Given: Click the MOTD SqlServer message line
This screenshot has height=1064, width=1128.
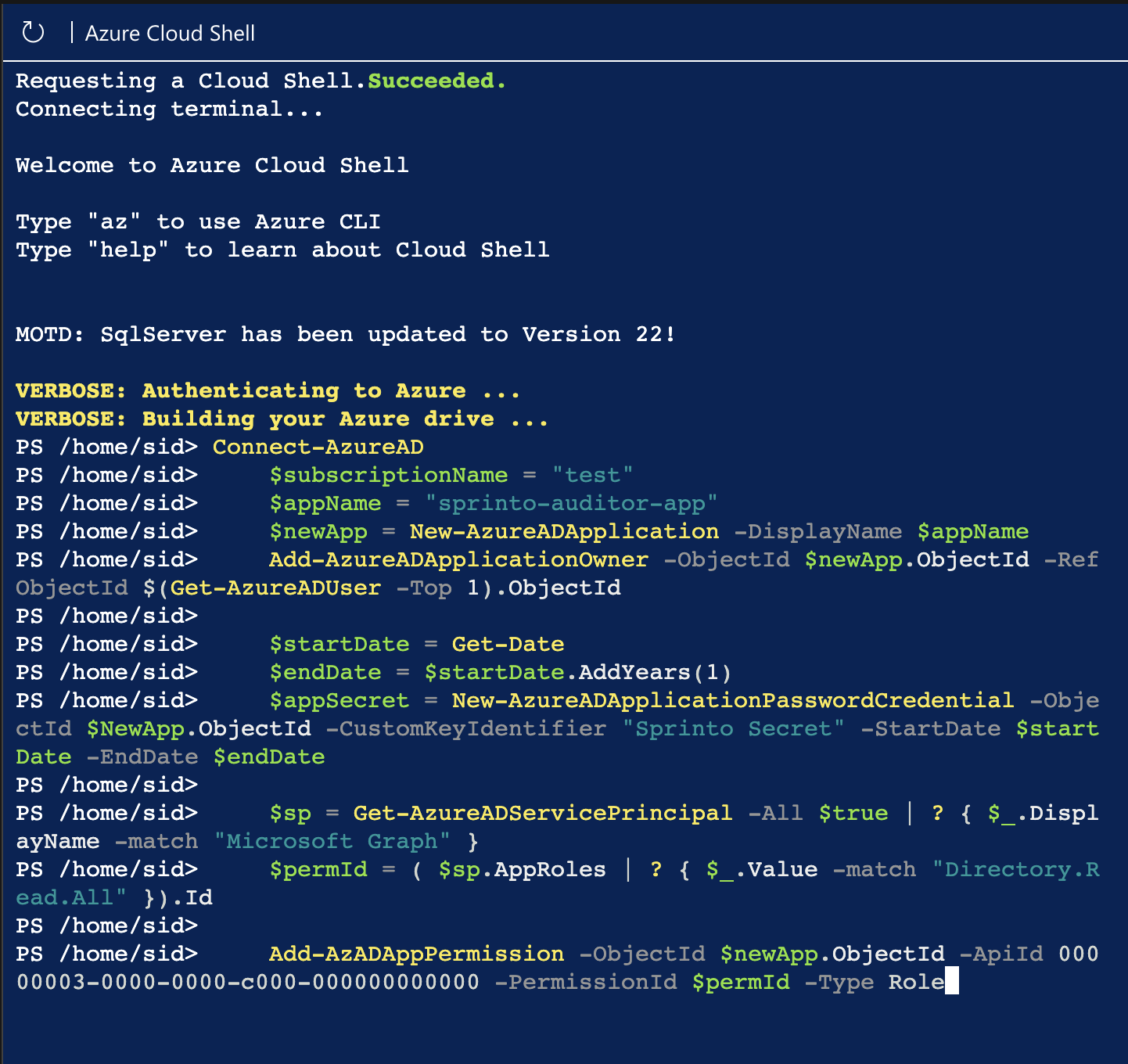Looking at the screenshot, I should 345,334.
